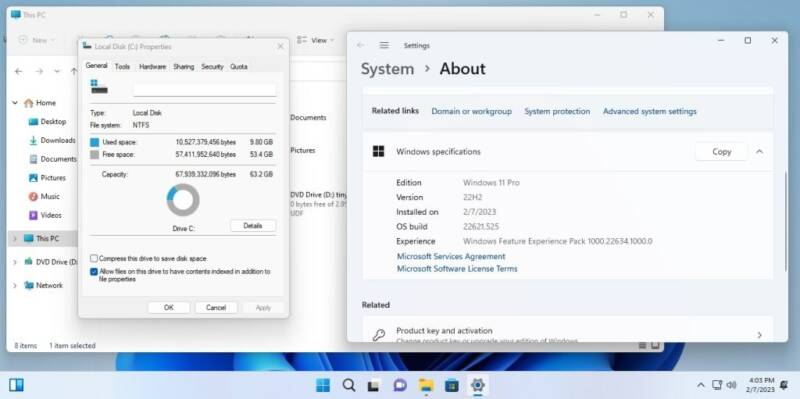Switch to the Tools tab in Properties
Viewport: 800px width, 399px height.
tap(122, 66)
